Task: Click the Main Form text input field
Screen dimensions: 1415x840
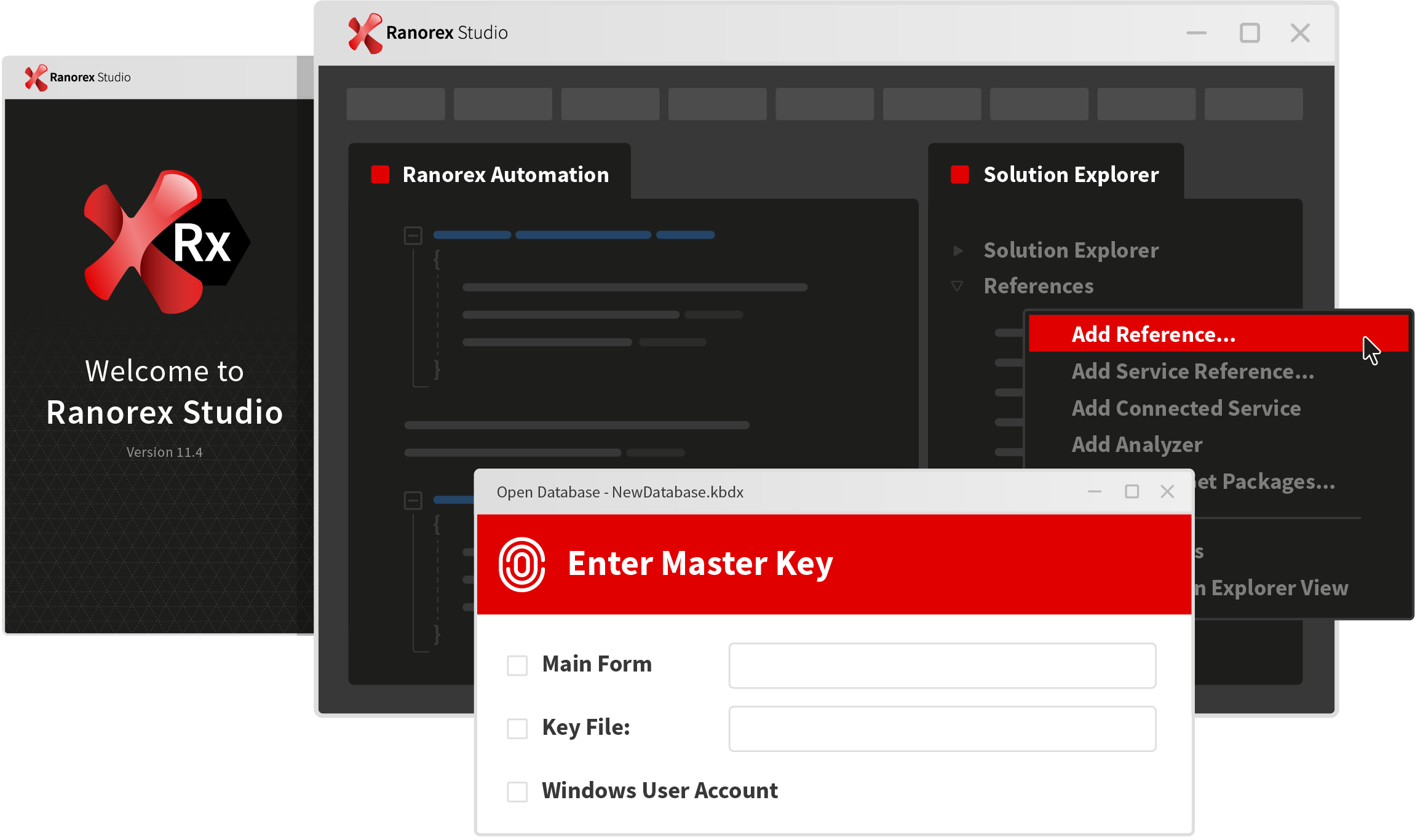Action: tap(942, 665)
